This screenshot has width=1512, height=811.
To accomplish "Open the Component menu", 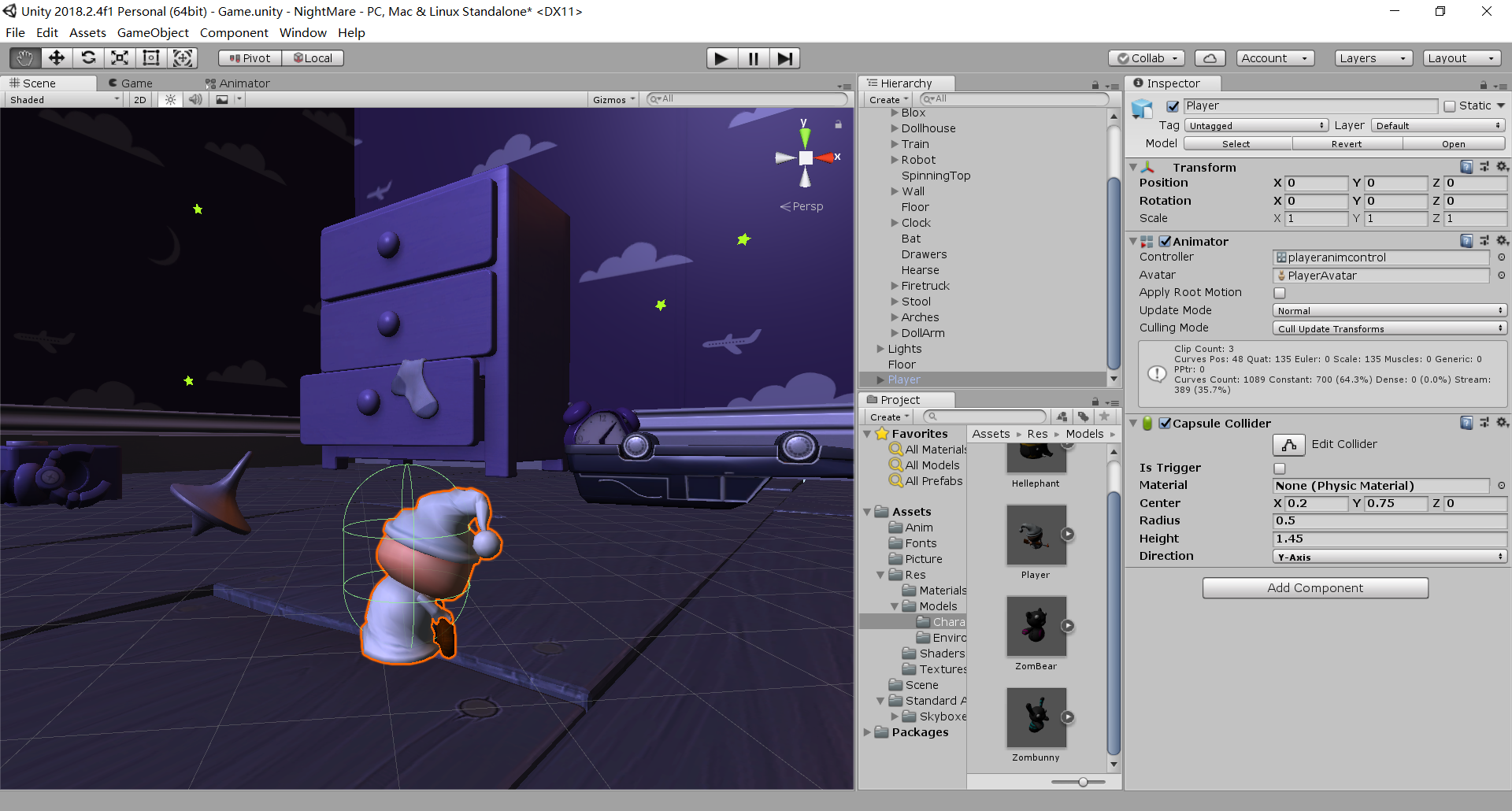I will click(x=234, y=32).
